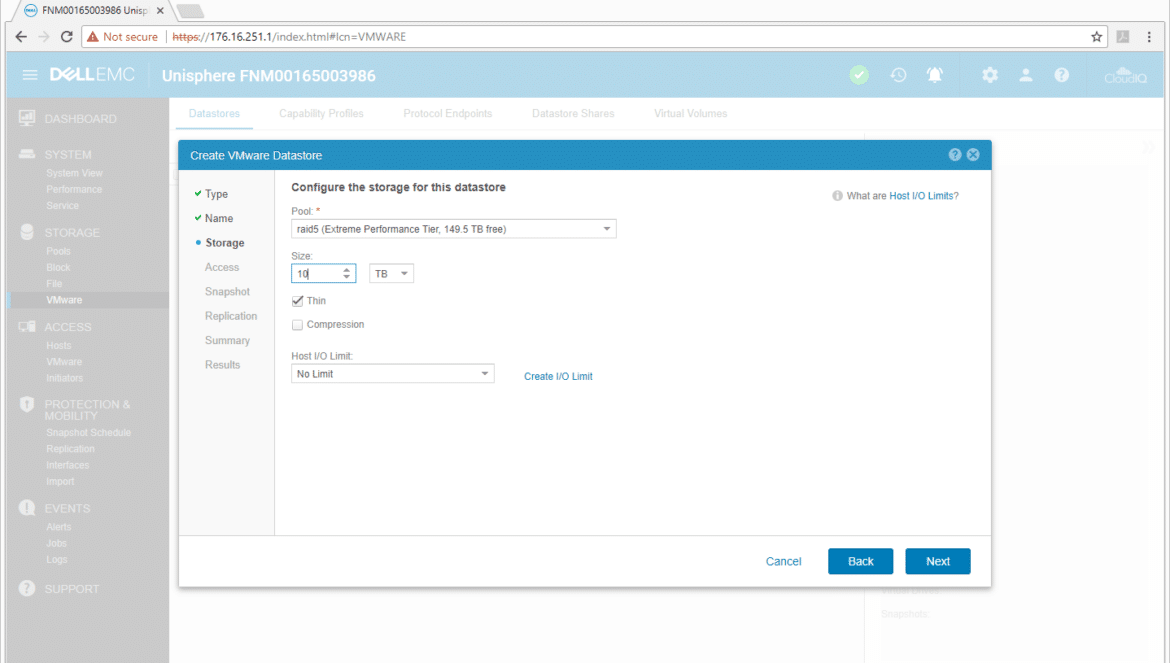
Task: Select the Results wizard step
Action: pyautogui.click(x=222, y=365)
